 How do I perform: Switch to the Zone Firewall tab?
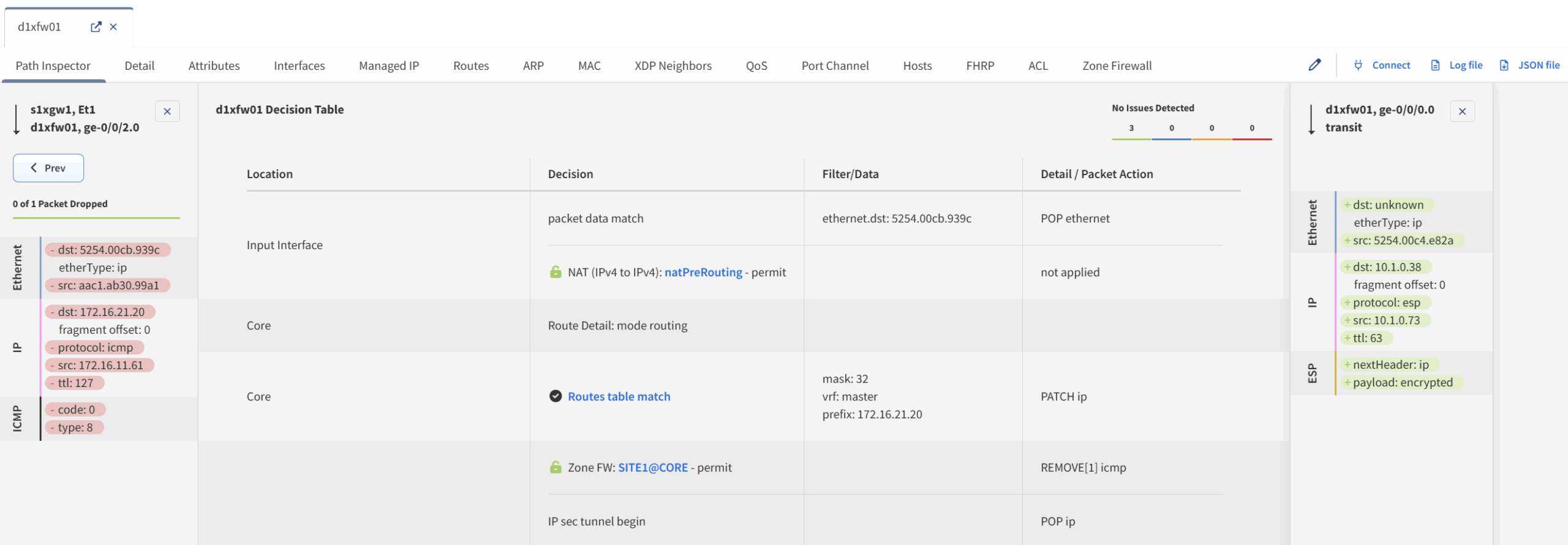(1117, 66)
